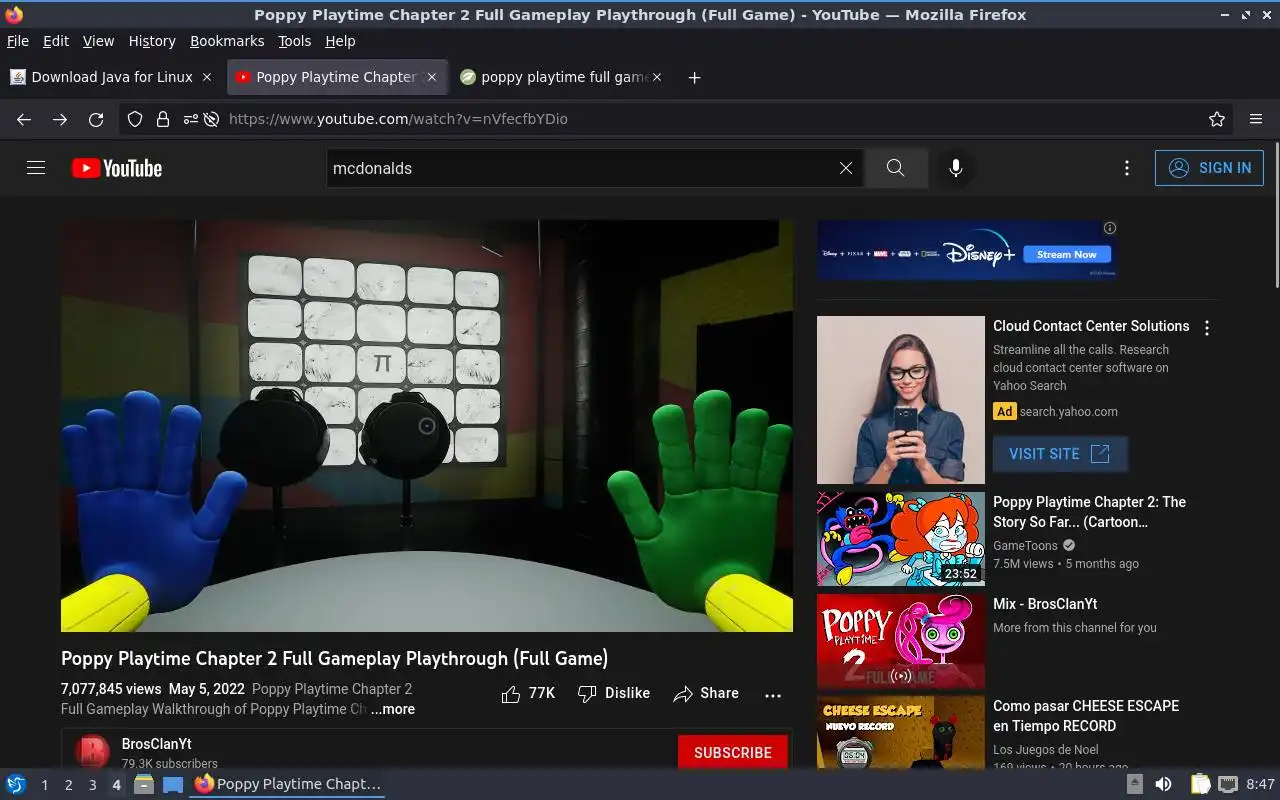1280x800 pixels.
Task: Open the BrosClanYt channel avatar
Action: click(x=93, y=752)
